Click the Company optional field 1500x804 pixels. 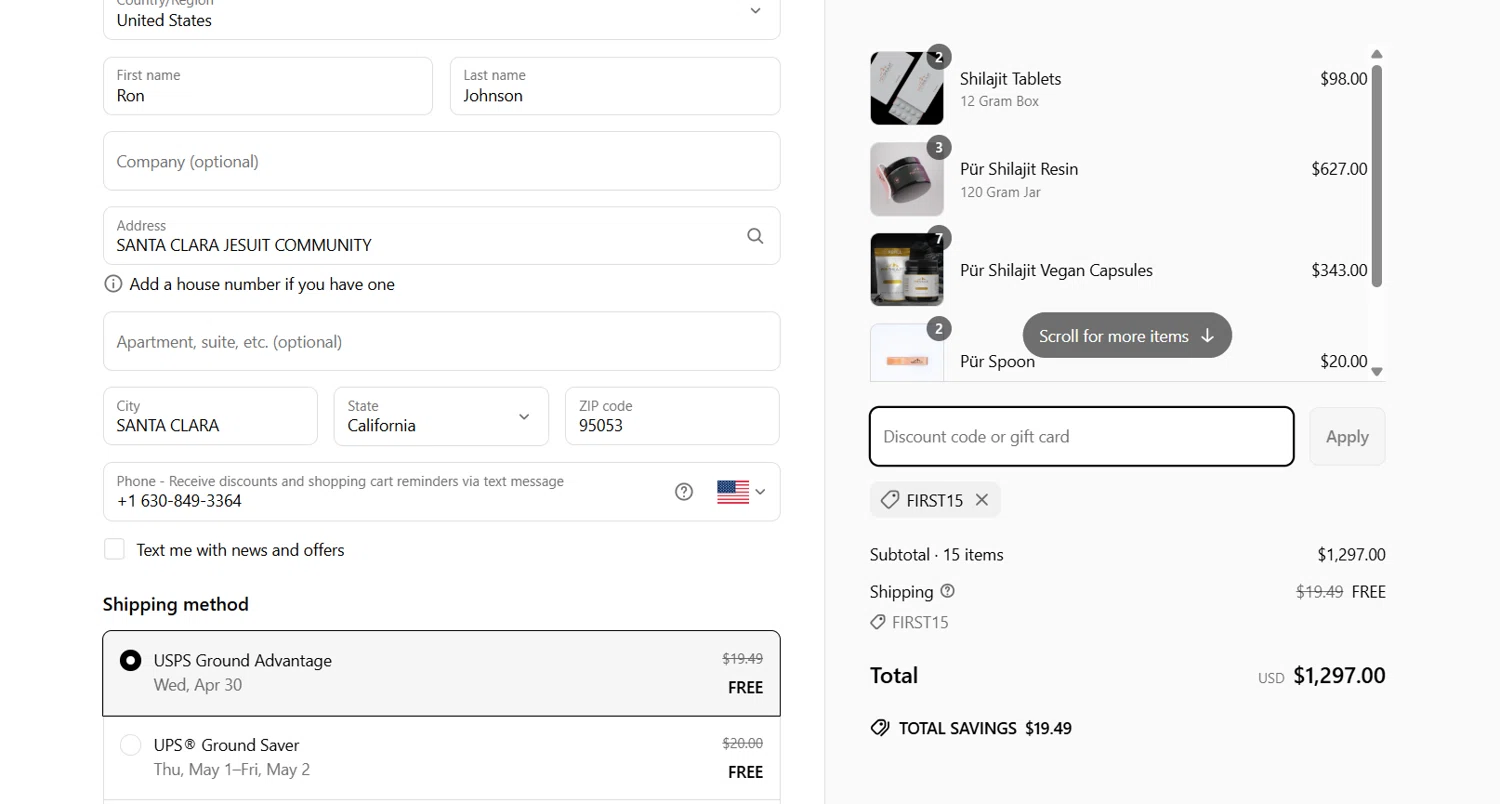441,161
